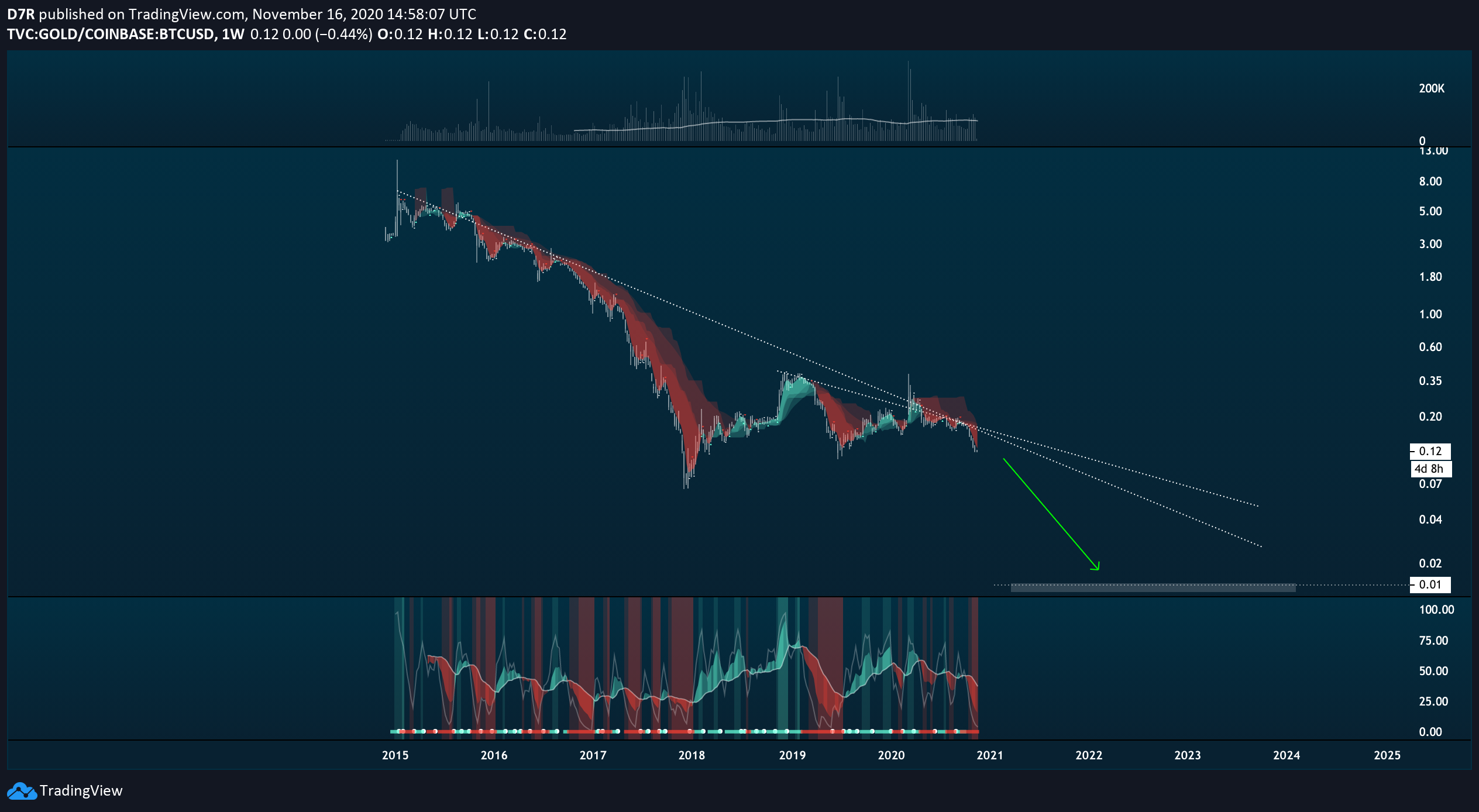Click the 75.00 oscillator scale label
Screen dimensions: 1479x812
[1433, 641]
